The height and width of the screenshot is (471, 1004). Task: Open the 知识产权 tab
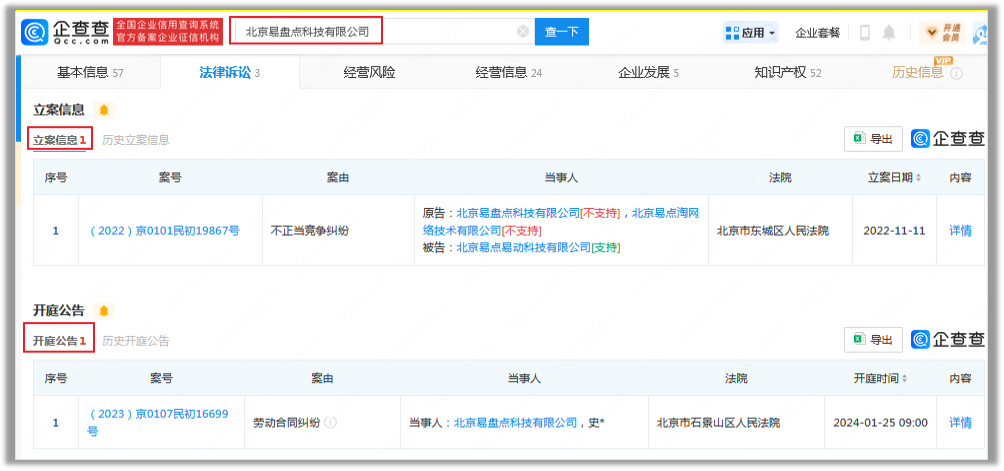click(788, 72)
